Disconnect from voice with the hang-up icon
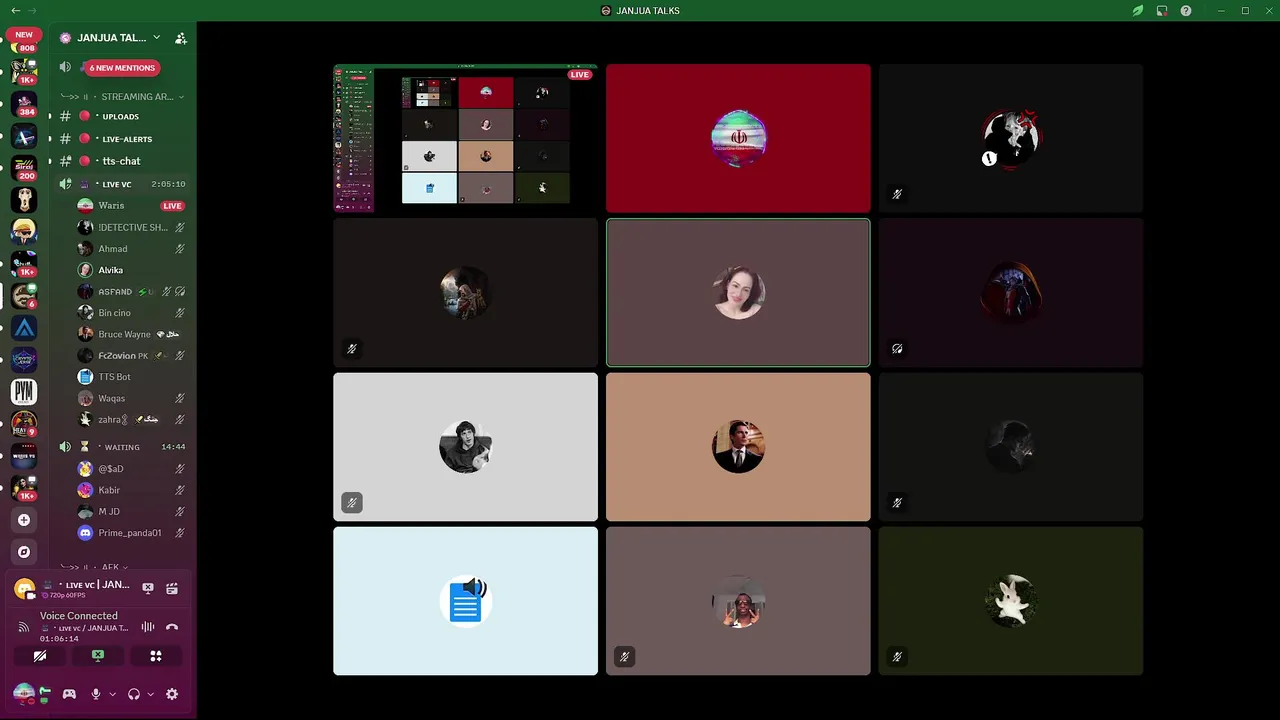This screenshot has height=720, width=1280. point(172,627)
